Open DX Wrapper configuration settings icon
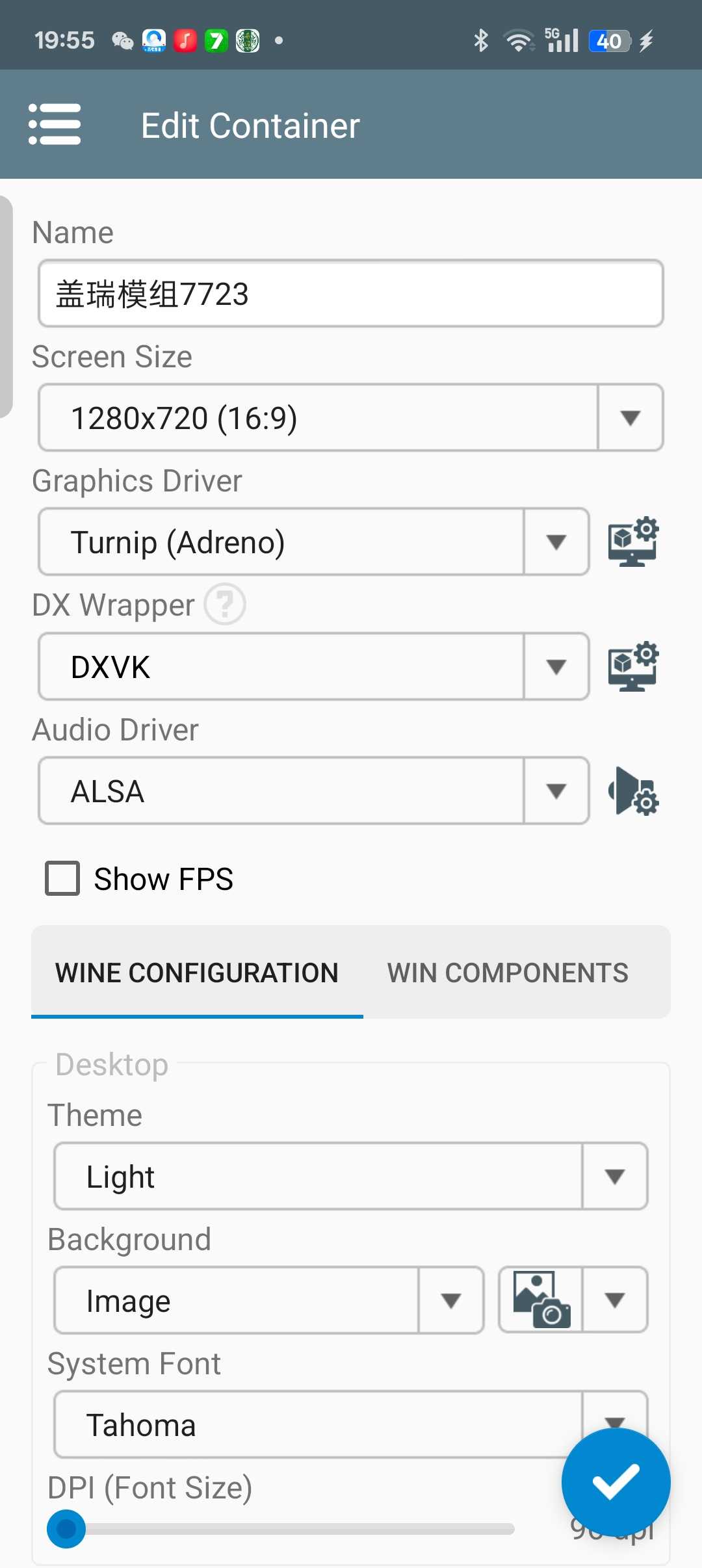Viewport: 702px width, 1568px height. pyautogui.click(x=633, y=666)
